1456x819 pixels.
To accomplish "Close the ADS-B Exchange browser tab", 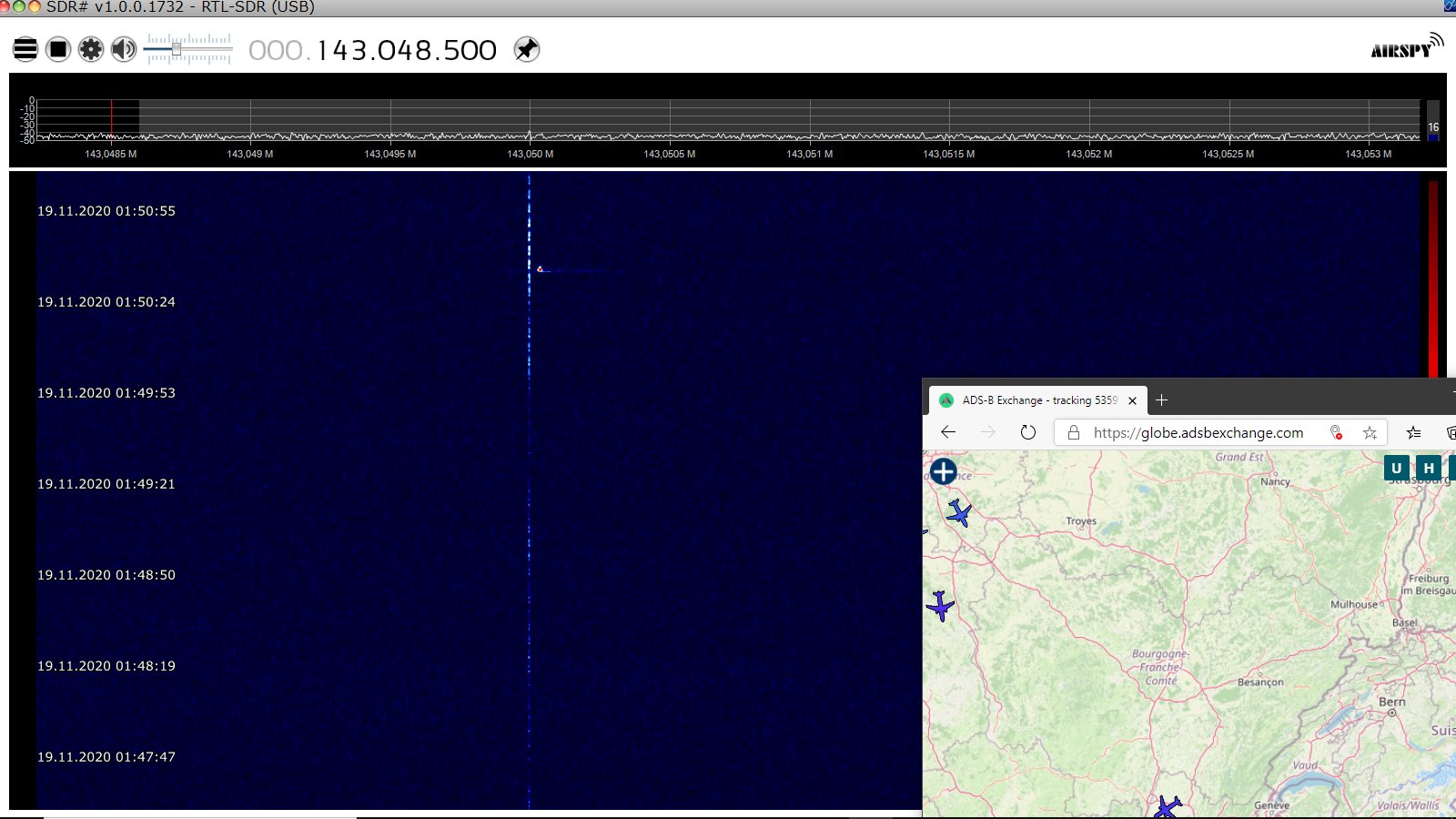I will [1132, 400].
